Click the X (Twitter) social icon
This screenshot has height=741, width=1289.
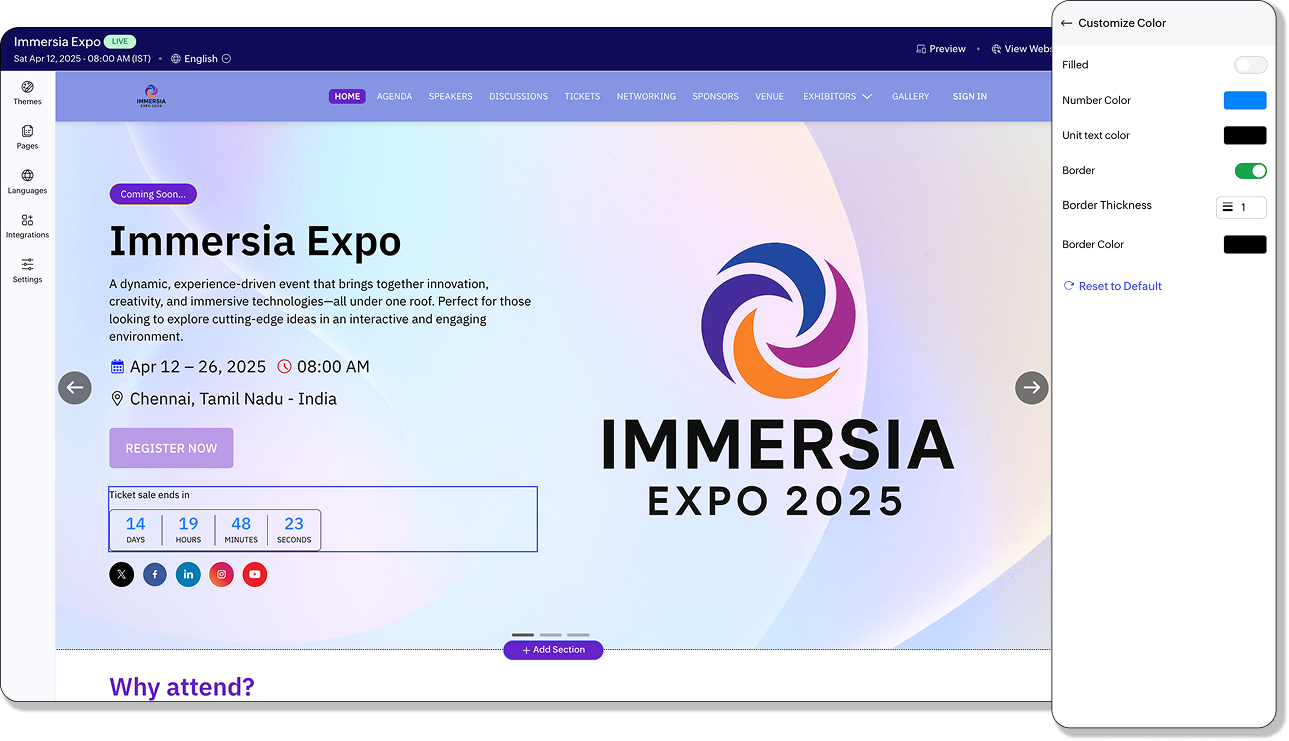pos(121,574)
